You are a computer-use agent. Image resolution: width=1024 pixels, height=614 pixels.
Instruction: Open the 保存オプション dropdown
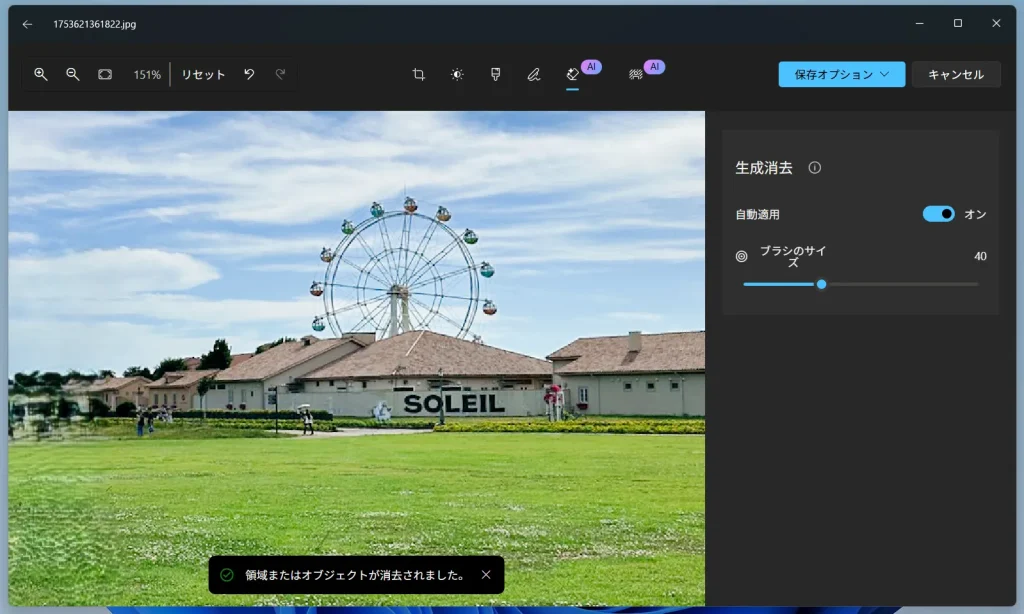841,74
